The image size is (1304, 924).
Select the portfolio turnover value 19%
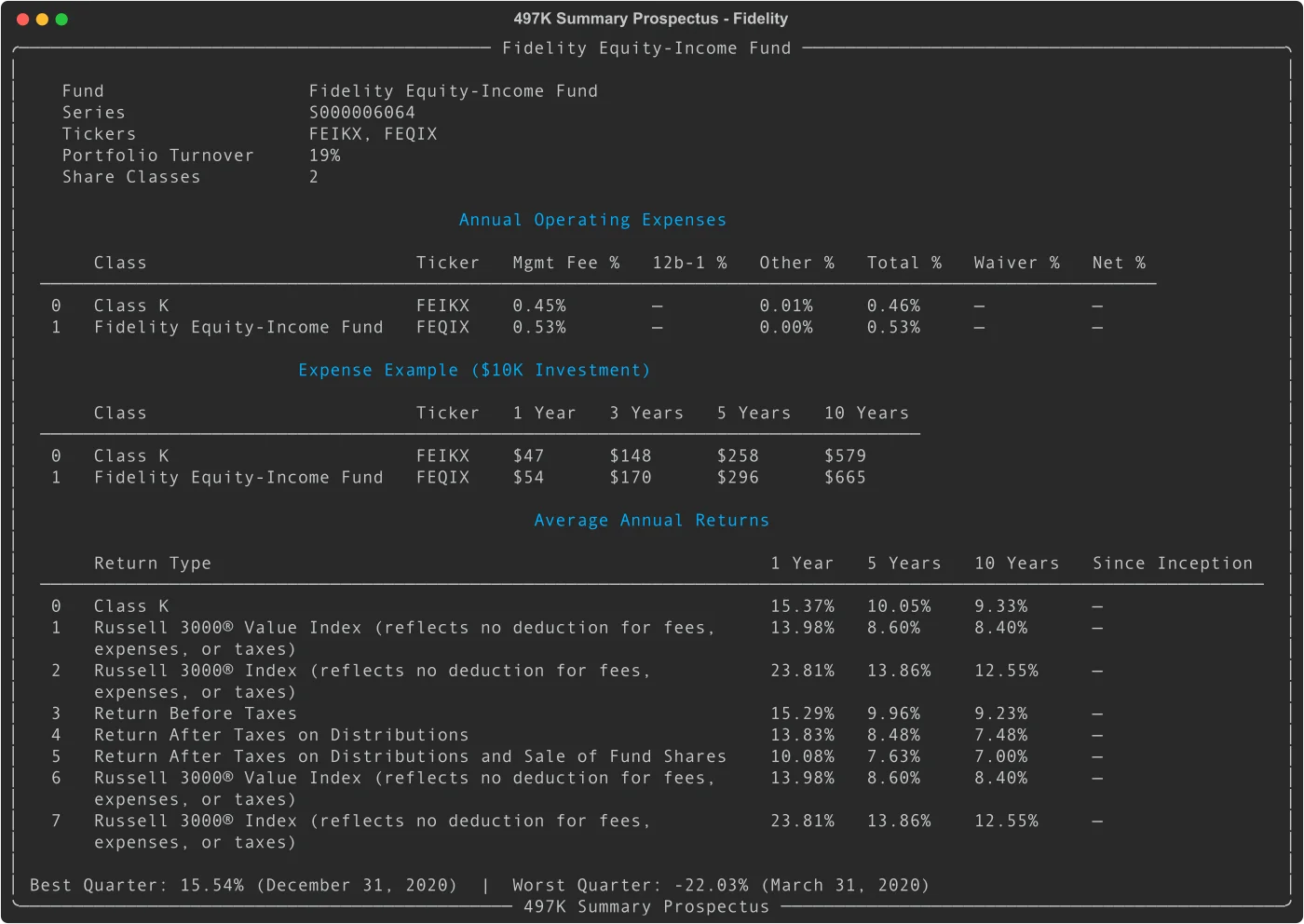[325, 156]
